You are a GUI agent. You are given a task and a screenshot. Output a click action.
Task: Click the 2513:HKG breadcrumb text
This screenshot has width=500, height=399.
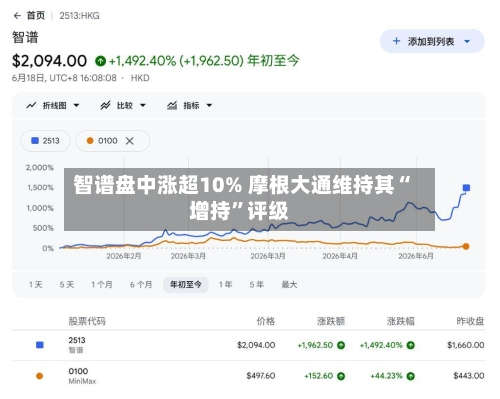[x=79, y=16]
